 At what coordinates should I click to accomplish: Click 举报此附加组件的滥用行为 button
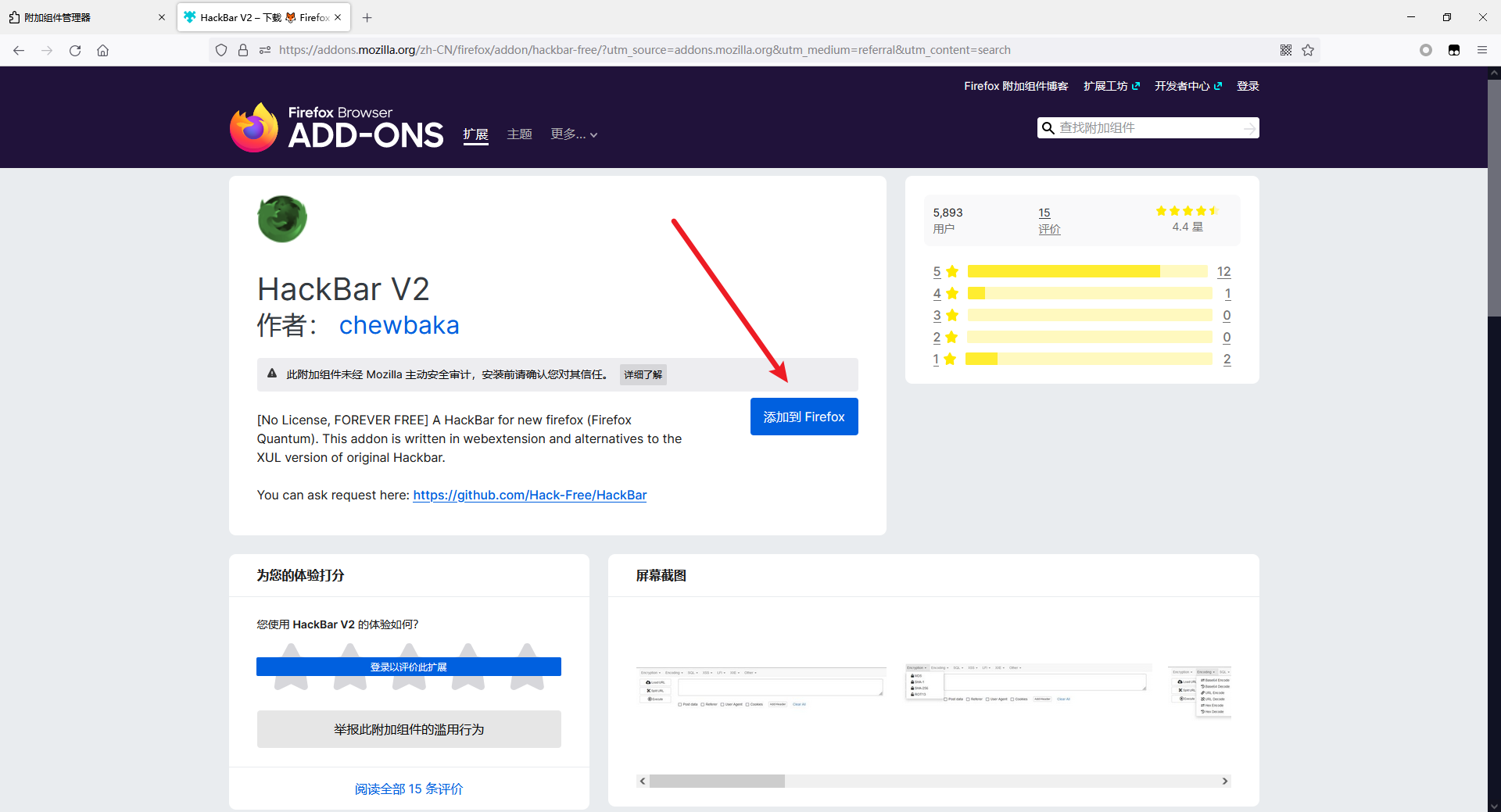[x=409, y=729]
